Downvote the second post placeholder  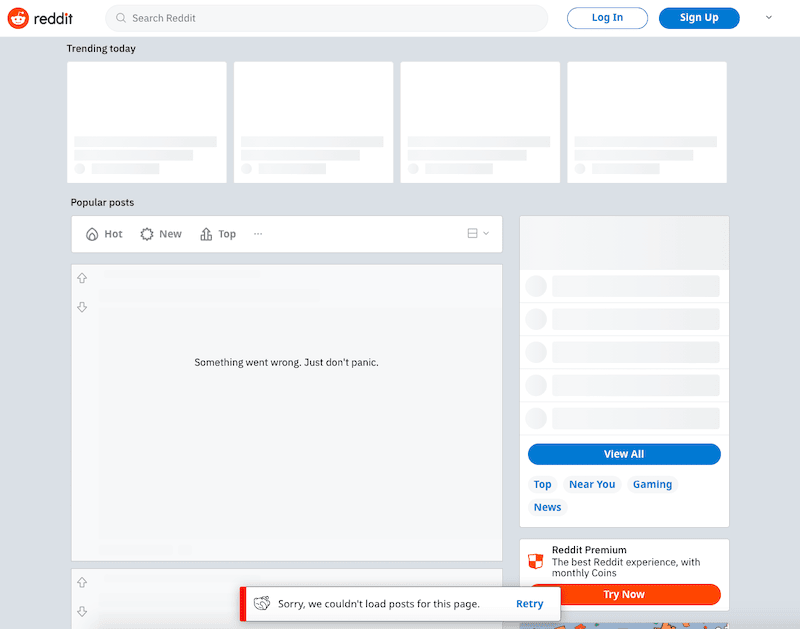(x=82, y=611)
